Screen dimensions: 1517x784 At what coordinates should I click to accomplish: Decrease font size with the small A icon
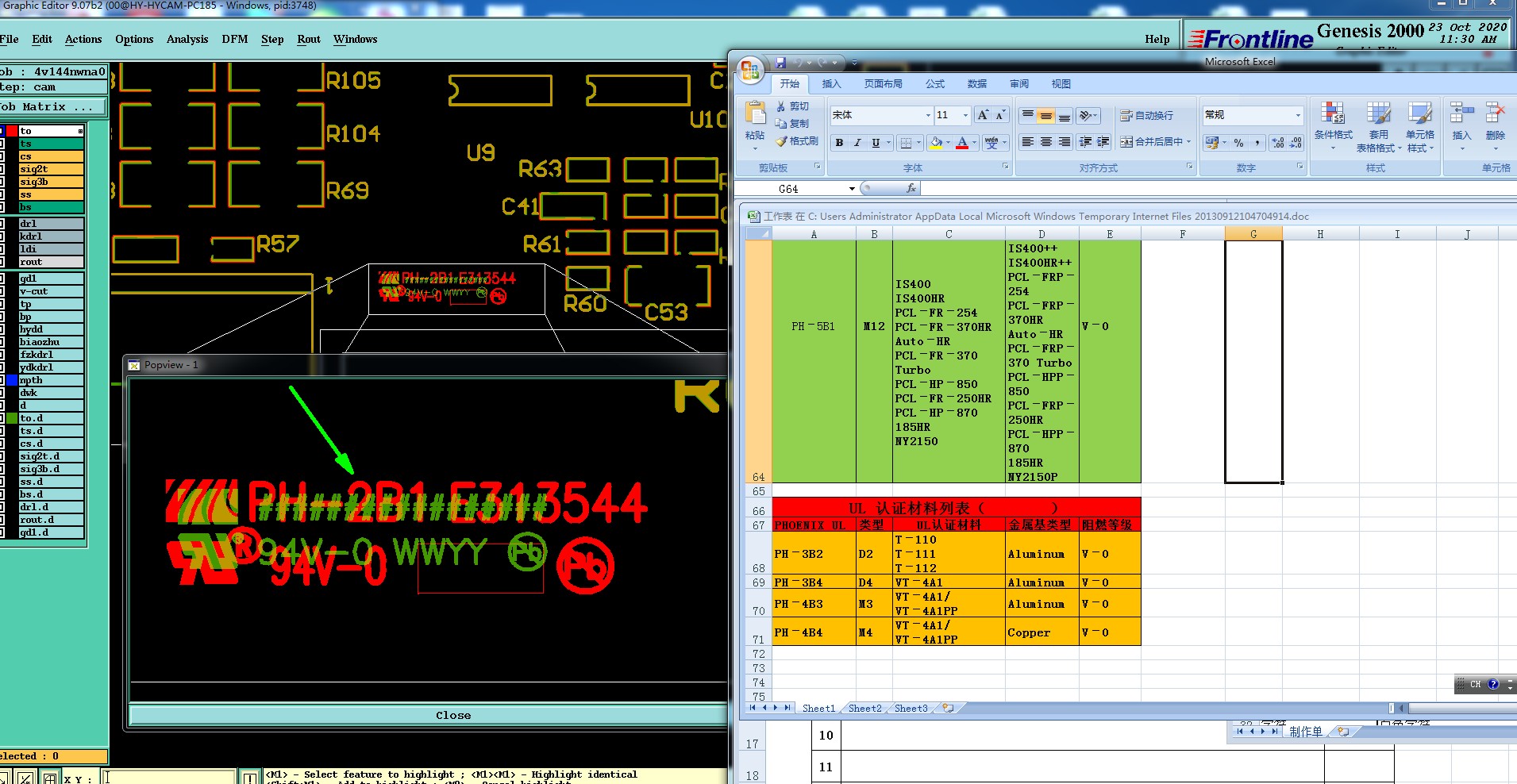(1000, 115)
